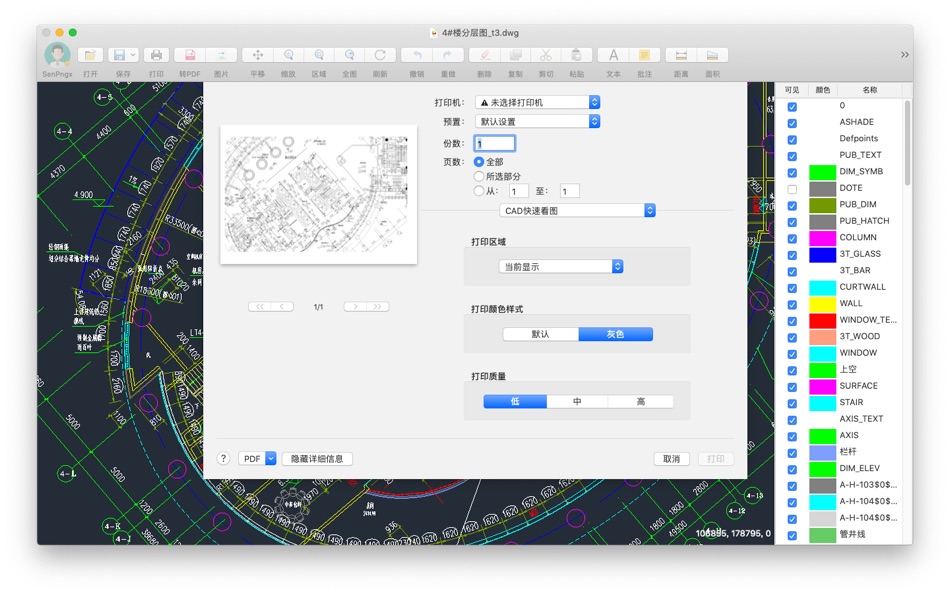The height and width of the screenshot is (594, 950).
Task: Click the 打印 printer icon in toolbar
Action: [156, 55]
